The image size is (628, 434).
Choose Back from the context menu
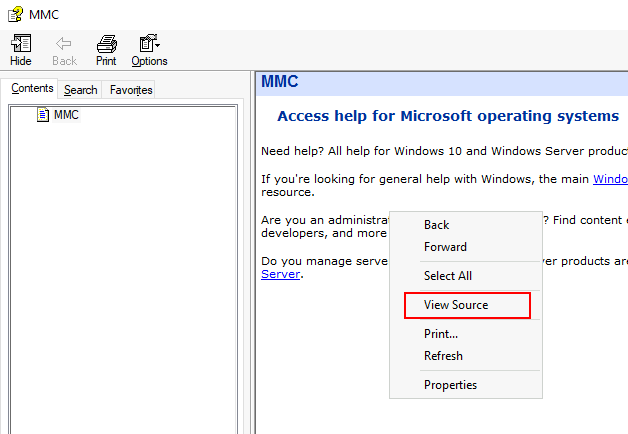coord(436,225)
